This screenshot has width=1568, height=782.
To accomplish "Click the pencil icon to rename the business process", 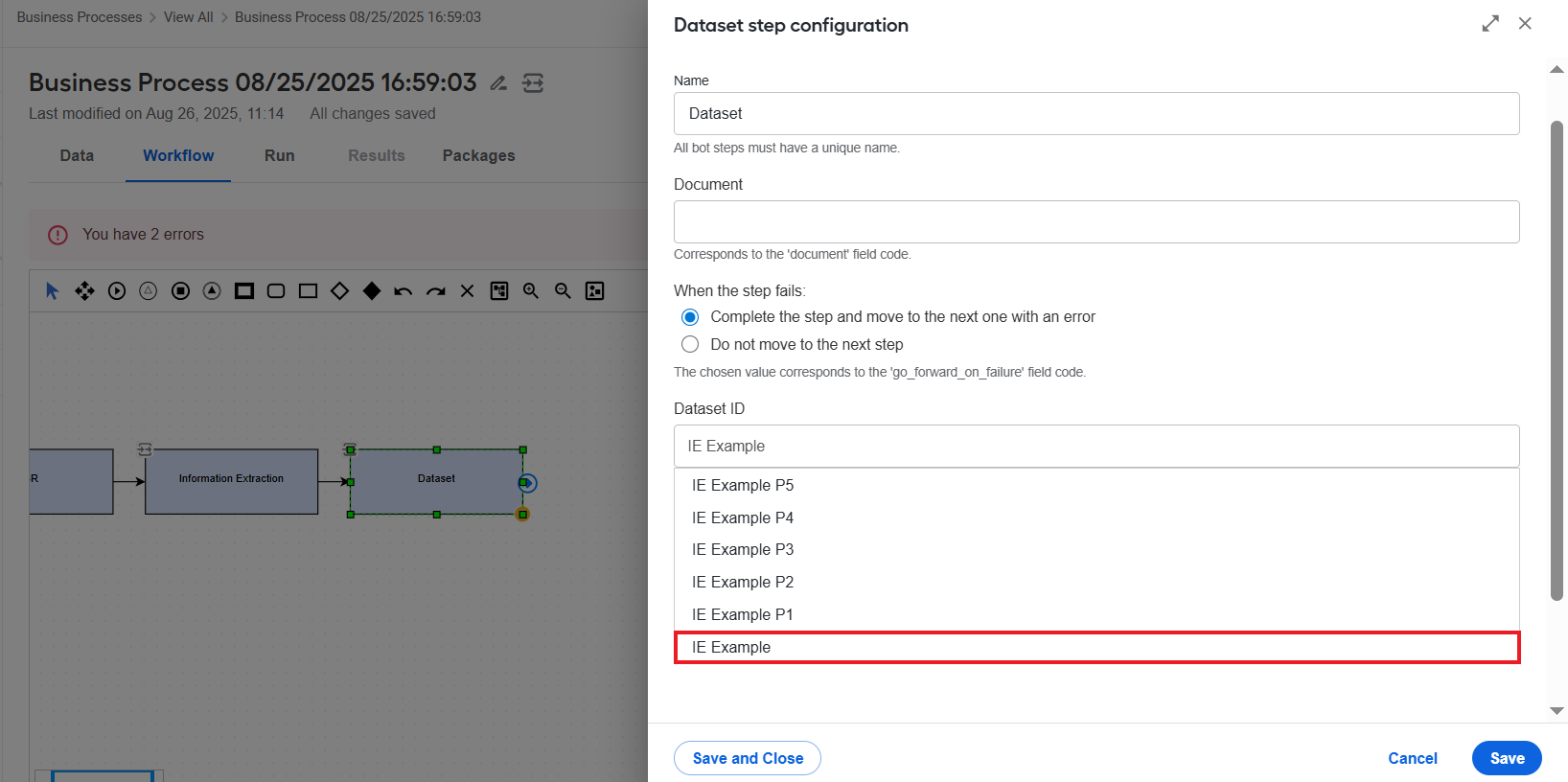I will tap(498, 83).
